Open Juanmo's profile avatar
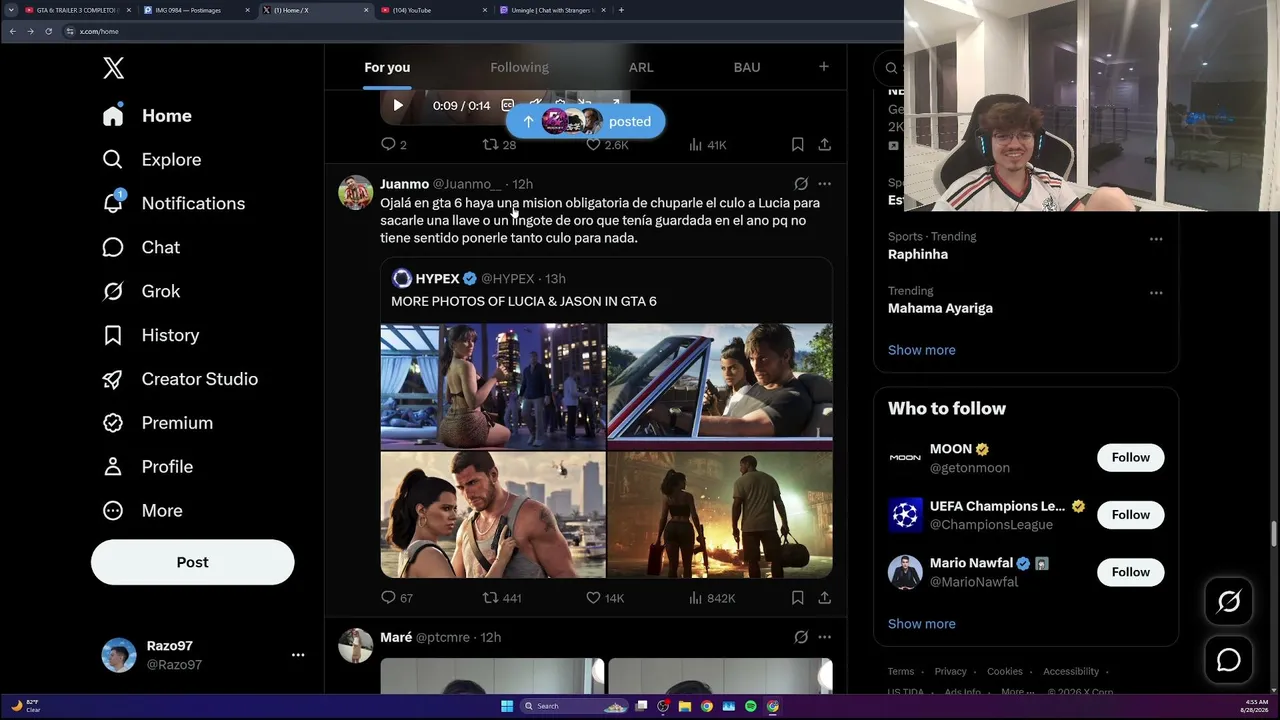Screen dimensions: 1280x720 355,192
